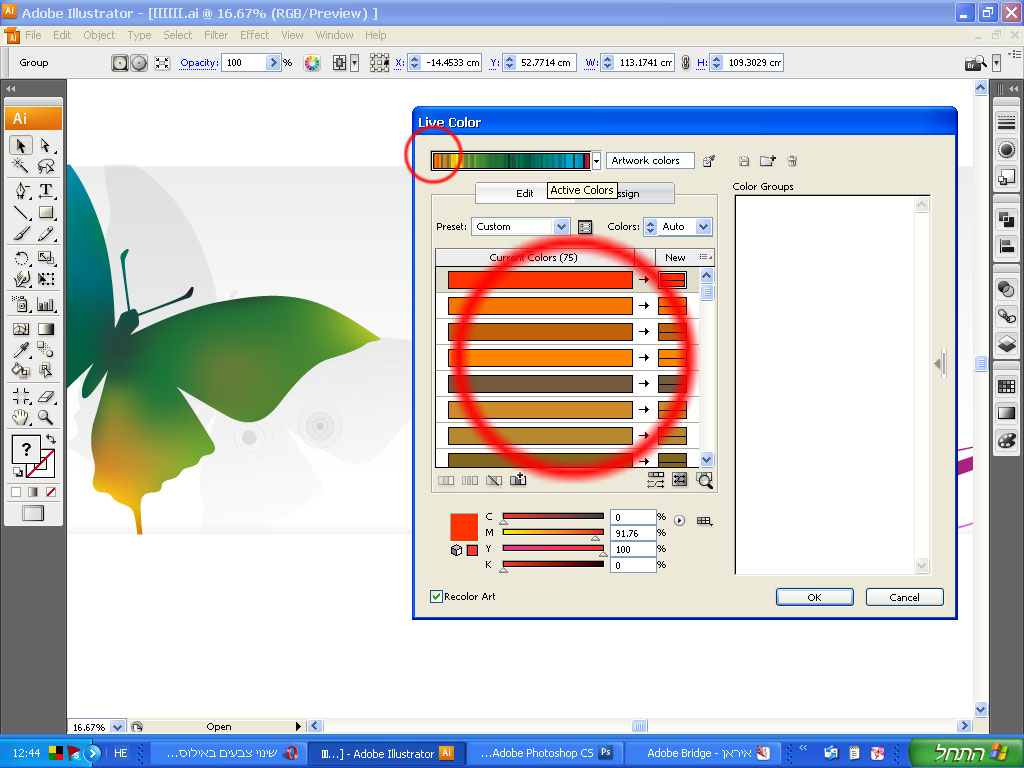Select the Column Graph tool
This screenshot has height=768, width=1024.
coord(45,304)
